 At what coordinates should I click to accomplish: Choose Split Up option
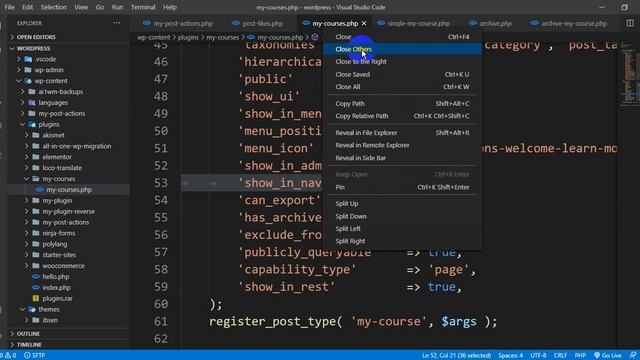pyautogui.click(x=402, y=204)
